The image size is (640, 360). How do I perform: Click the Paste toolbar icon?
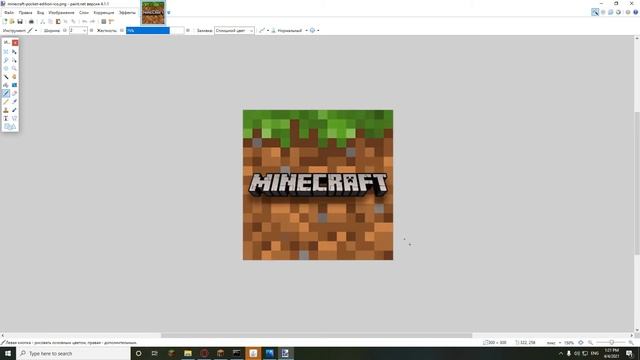click(x=58, y=22)
